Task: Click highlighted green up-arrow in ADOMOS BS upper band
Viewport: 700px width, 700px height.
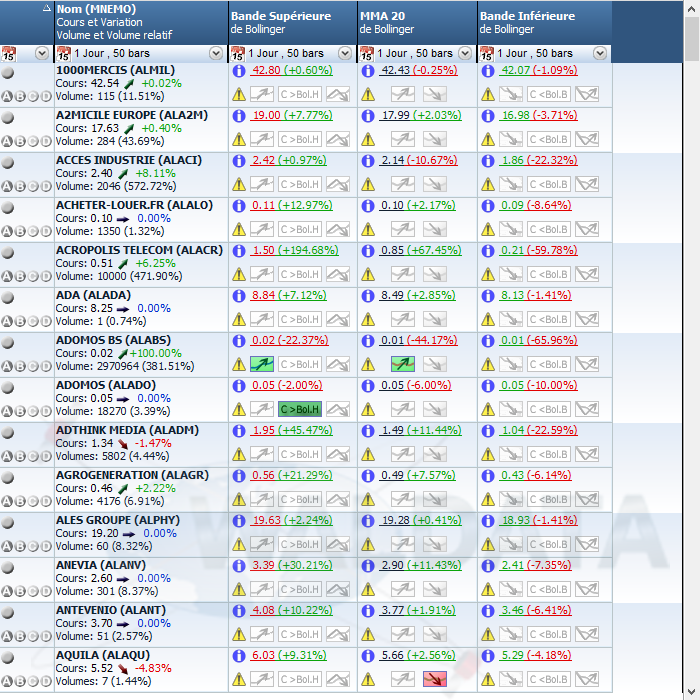Action: [x=262, y=364]
